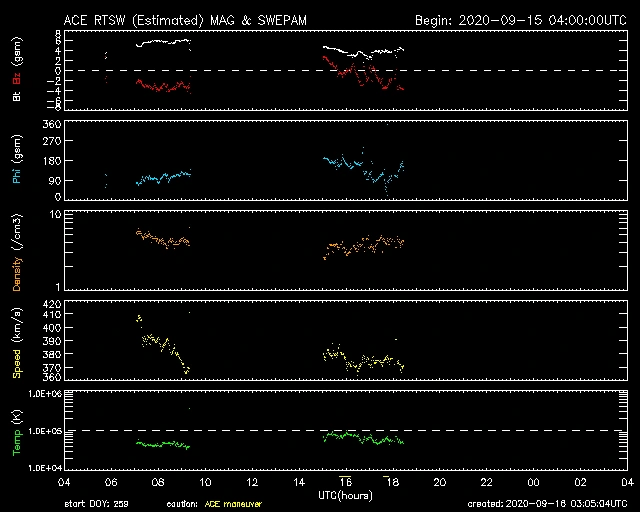Click the 10 hour label on time axis

pos(205,482)
